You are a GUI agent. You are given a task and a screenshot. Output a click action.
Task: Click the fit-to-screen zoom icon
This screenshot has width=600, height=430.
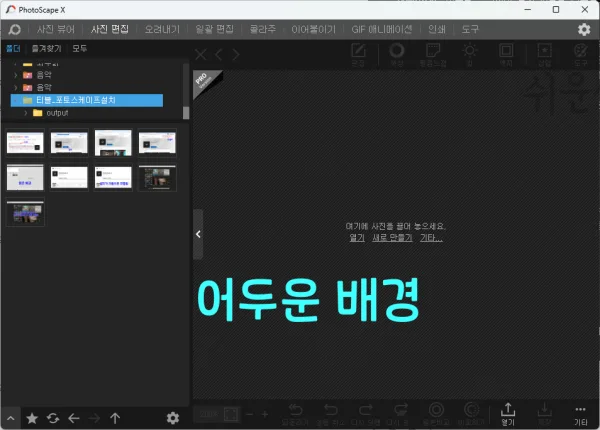pos(231,414)
